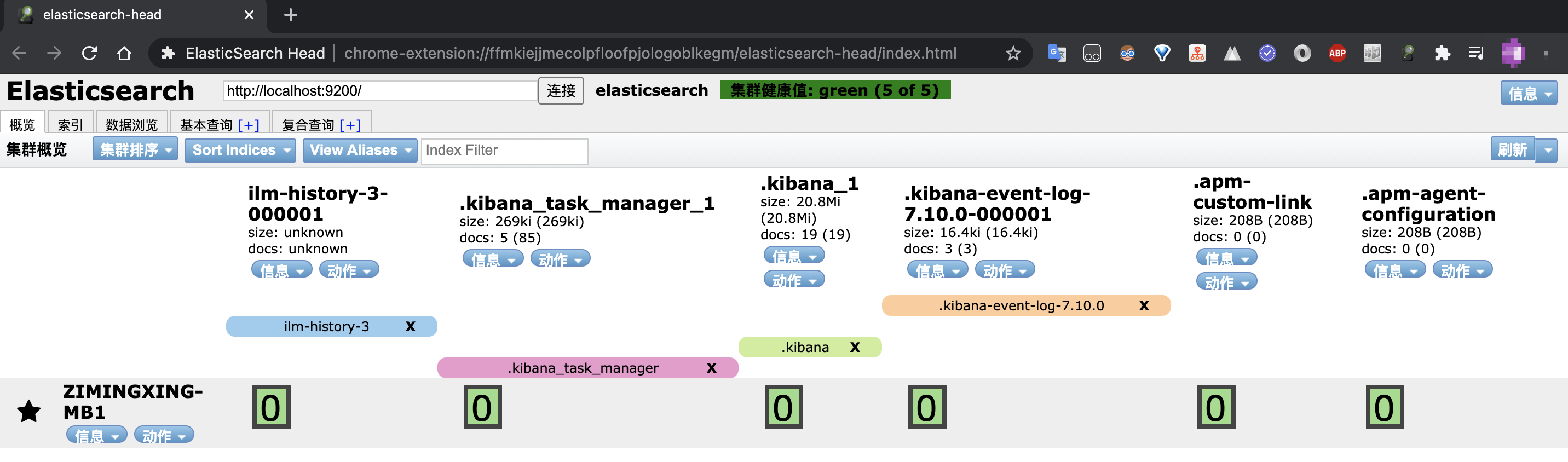Click the 刷新 refresh button

pos(1513,150)
